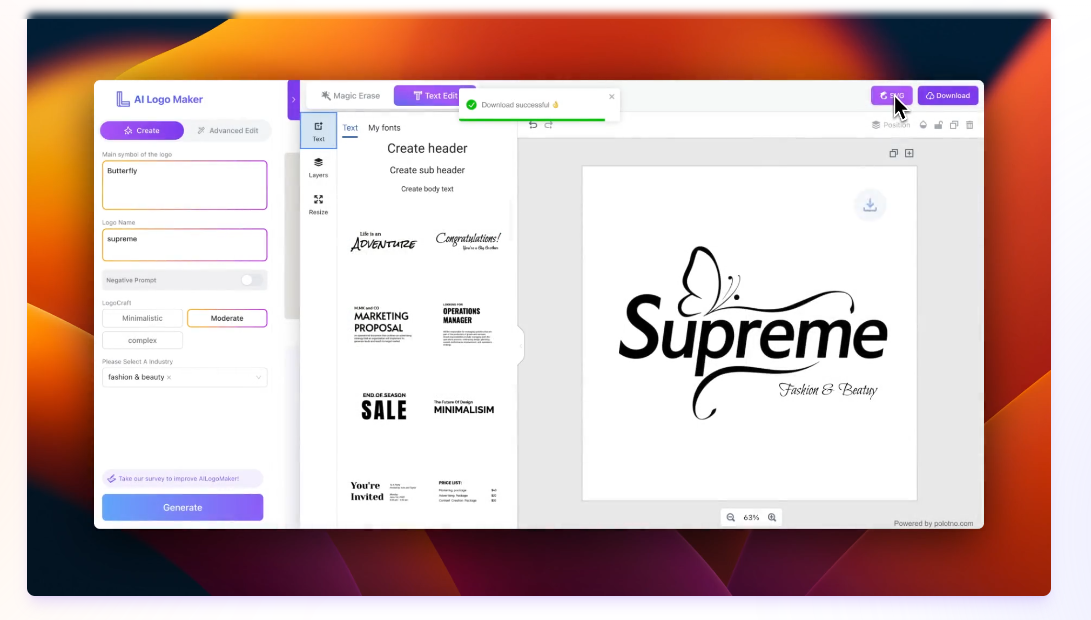The height and width of the screenshot is (620, 1091).
Task: Open the industry selection dropdown
Action: click(x=184, y=377)
